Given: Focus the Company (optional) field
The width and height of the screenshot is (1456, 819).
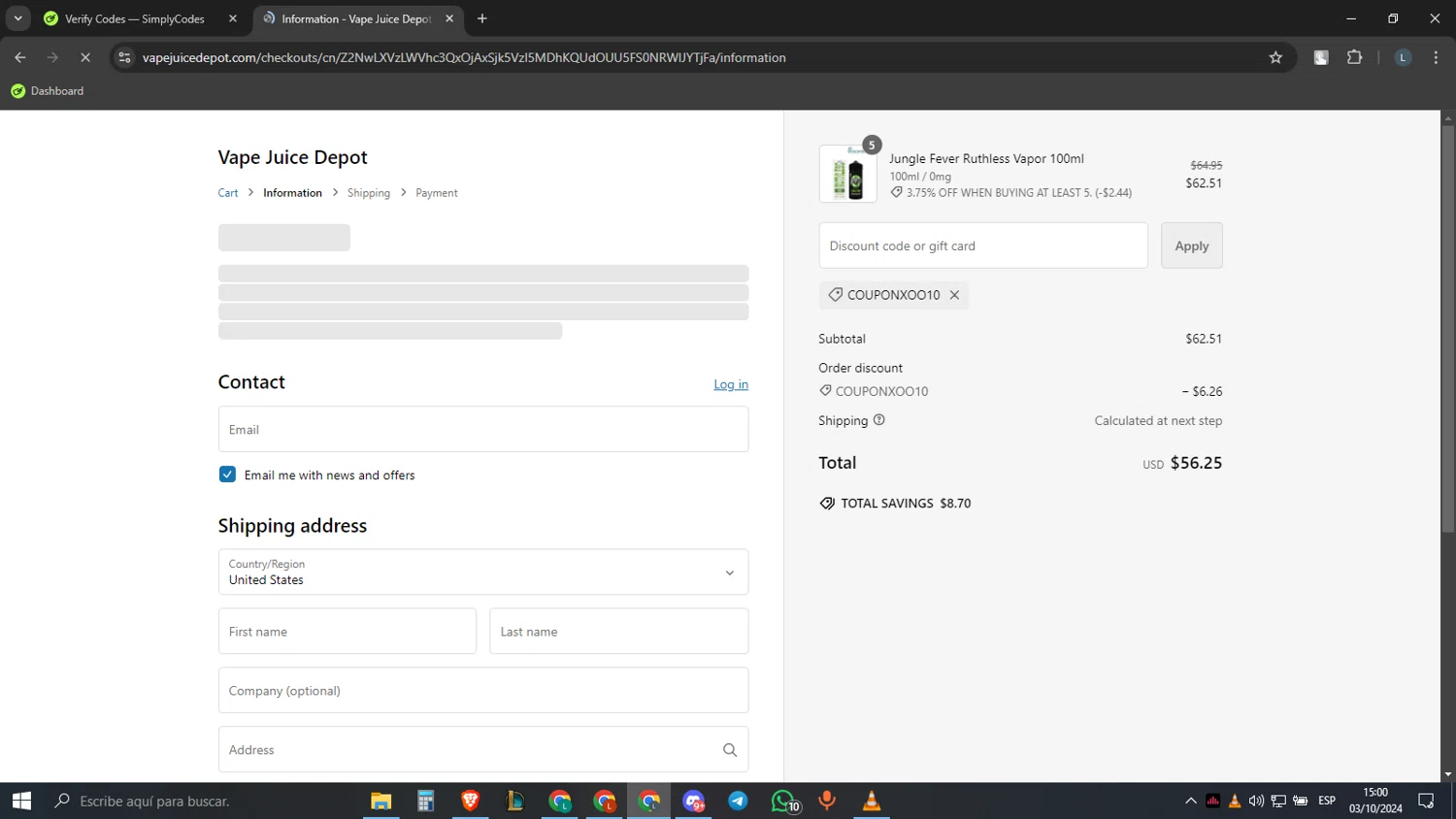Looking at the screenshot, I should pyautogui.click(x=483, y=690).
